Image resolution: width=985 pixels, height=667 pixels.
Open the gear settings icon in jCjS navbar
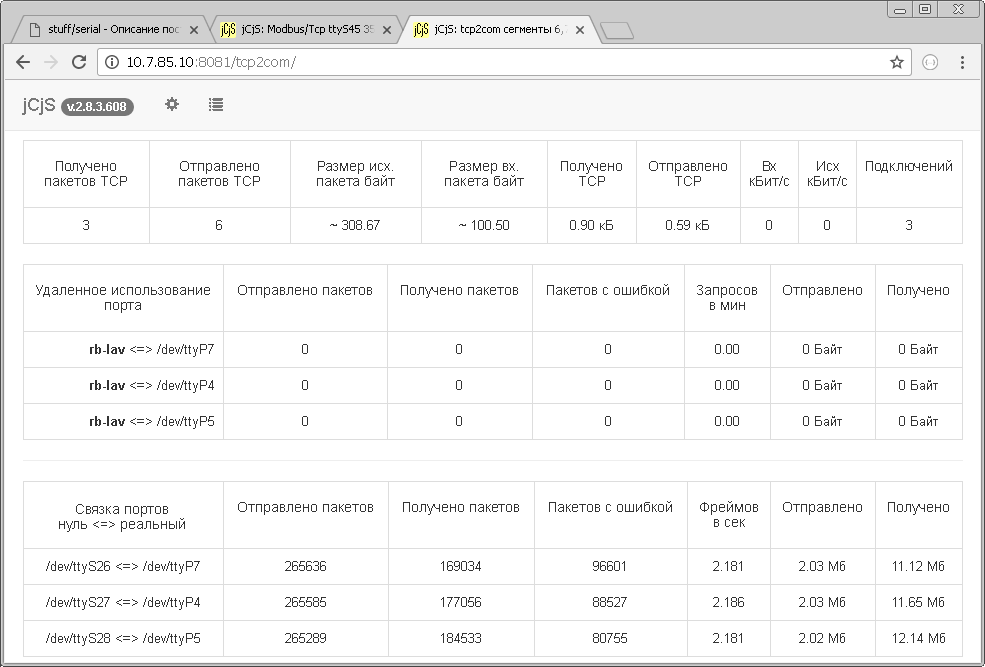tap(172, 104)
